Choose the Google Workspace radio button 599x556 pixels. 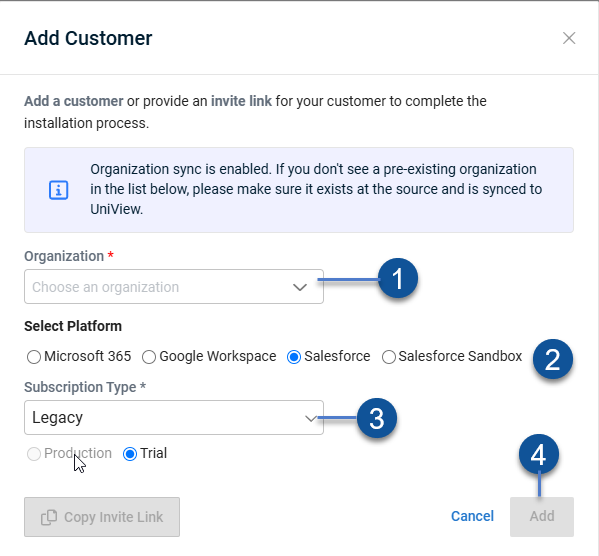(x=149, y=357)
